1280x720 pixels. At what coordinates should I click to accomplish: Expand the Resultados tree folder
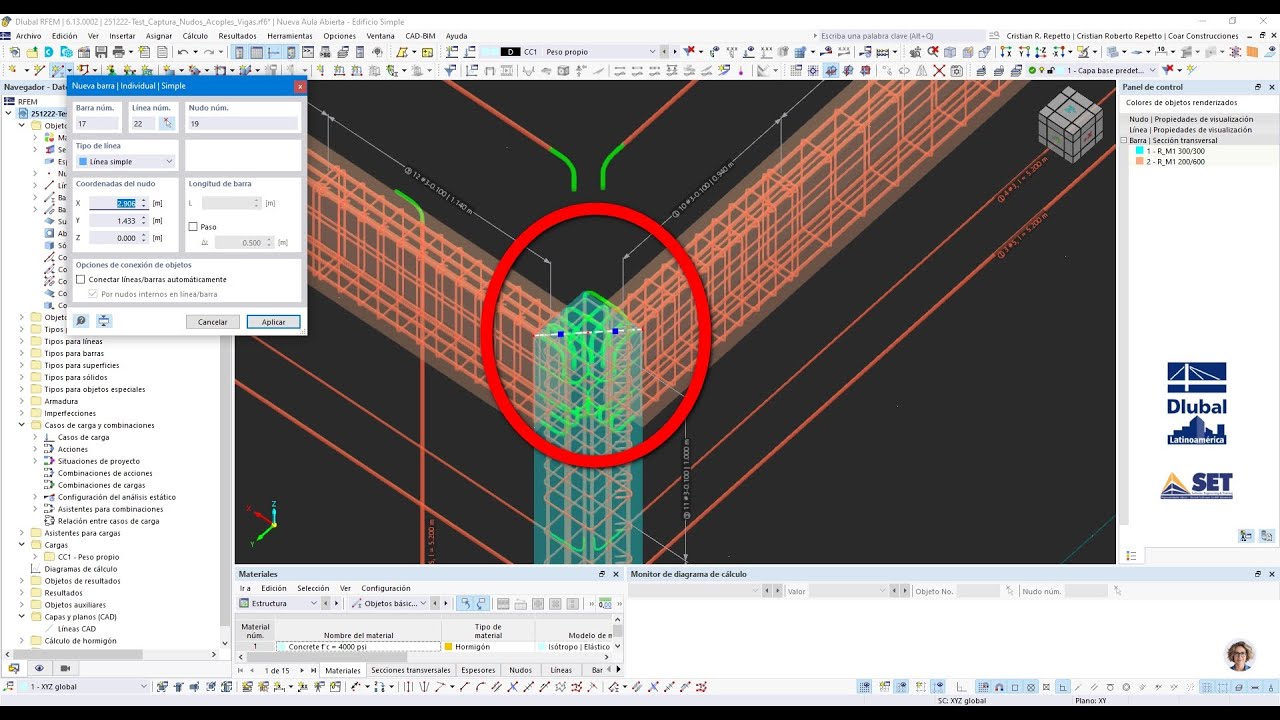coord(22,593)
